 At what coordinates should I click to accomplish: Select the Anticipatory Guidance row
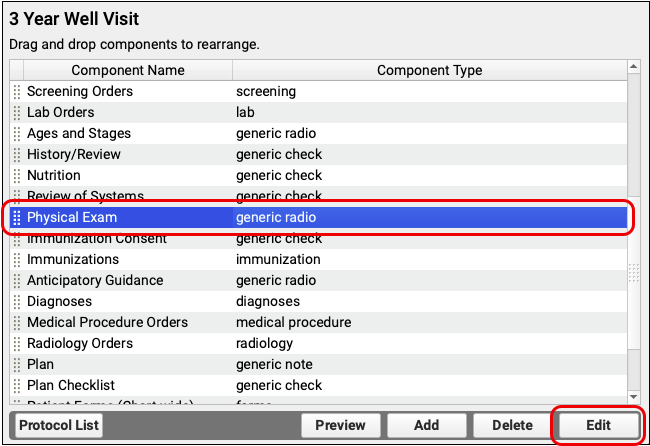(95, 281)
